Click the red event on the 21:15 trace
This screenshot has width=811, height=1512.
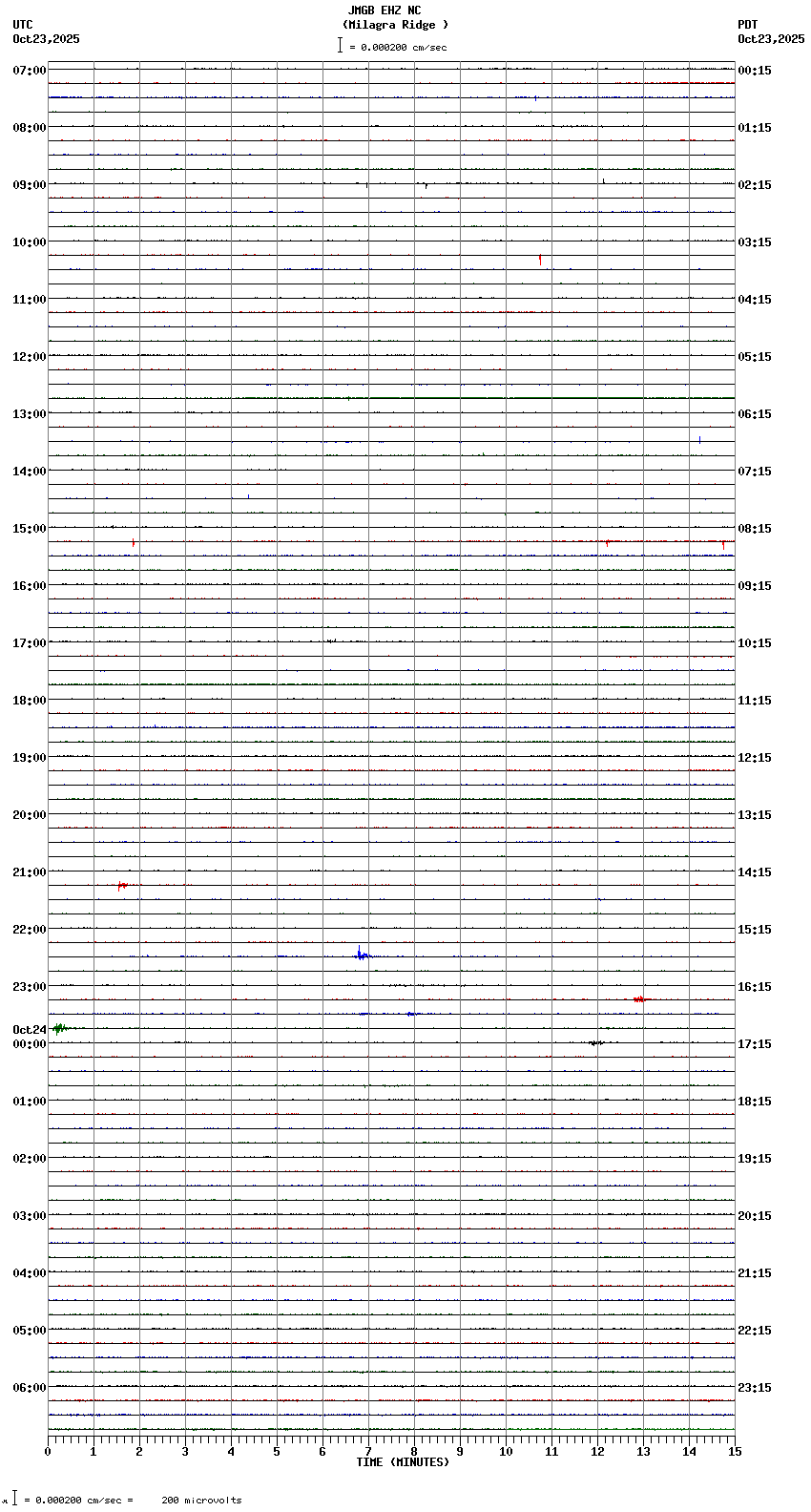pyautogui.click(x=122, y=886)
